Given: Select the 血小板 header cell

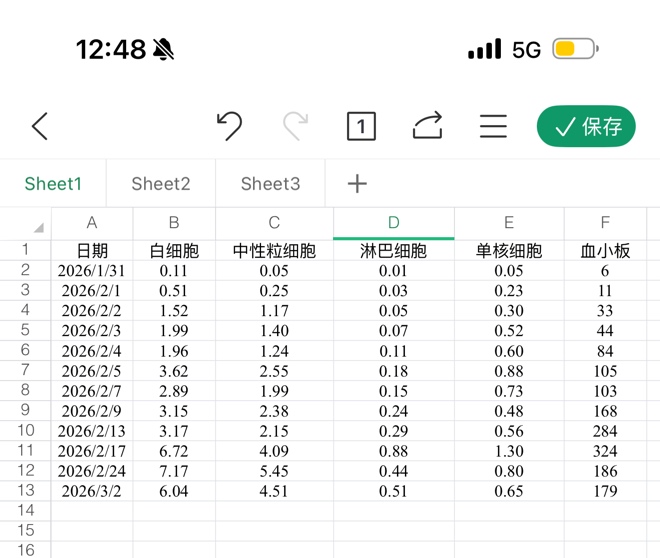Looking at the screenshot, I should click(605, 251).
